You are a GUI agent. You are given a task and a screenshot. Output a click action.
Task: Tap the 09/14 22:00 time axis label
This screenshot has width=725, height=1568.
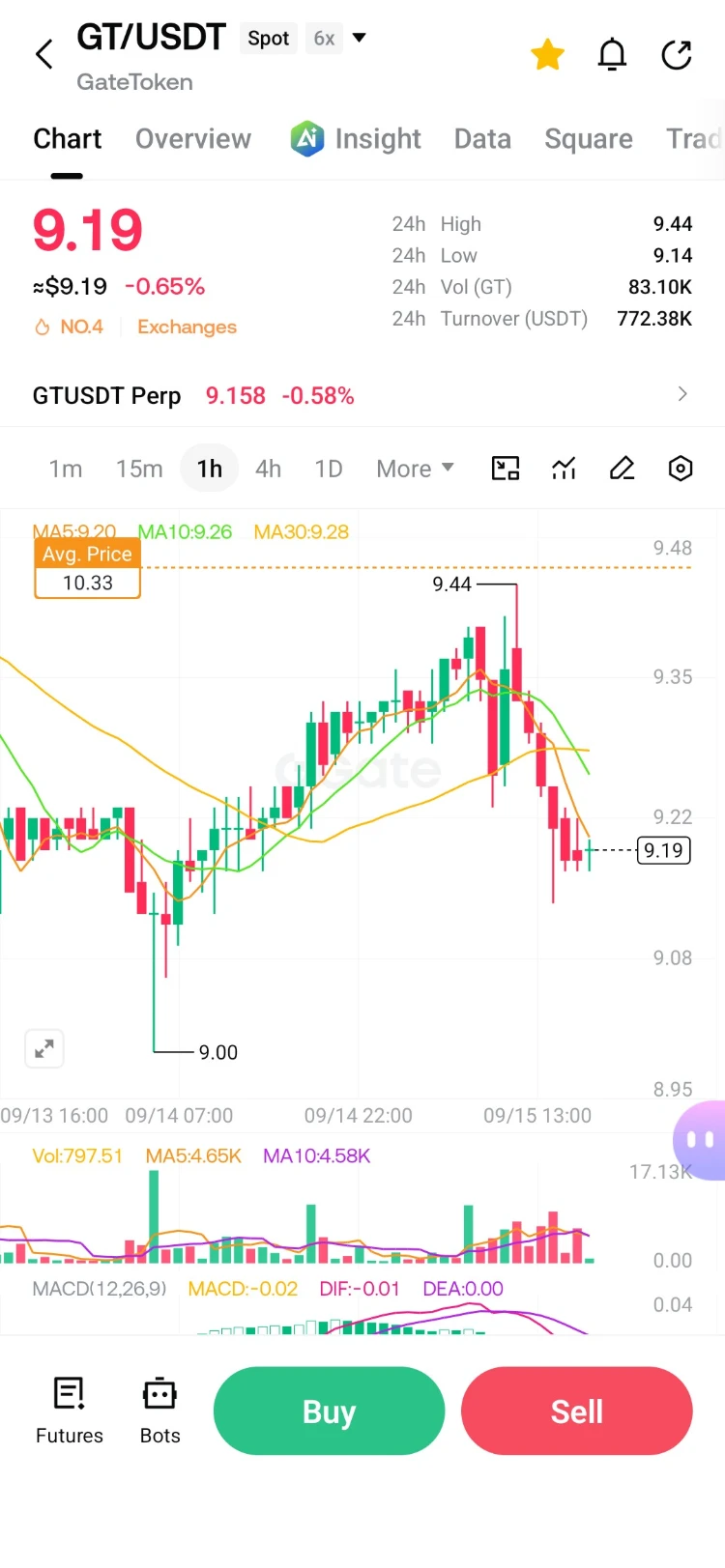(x=359, y=1116)
